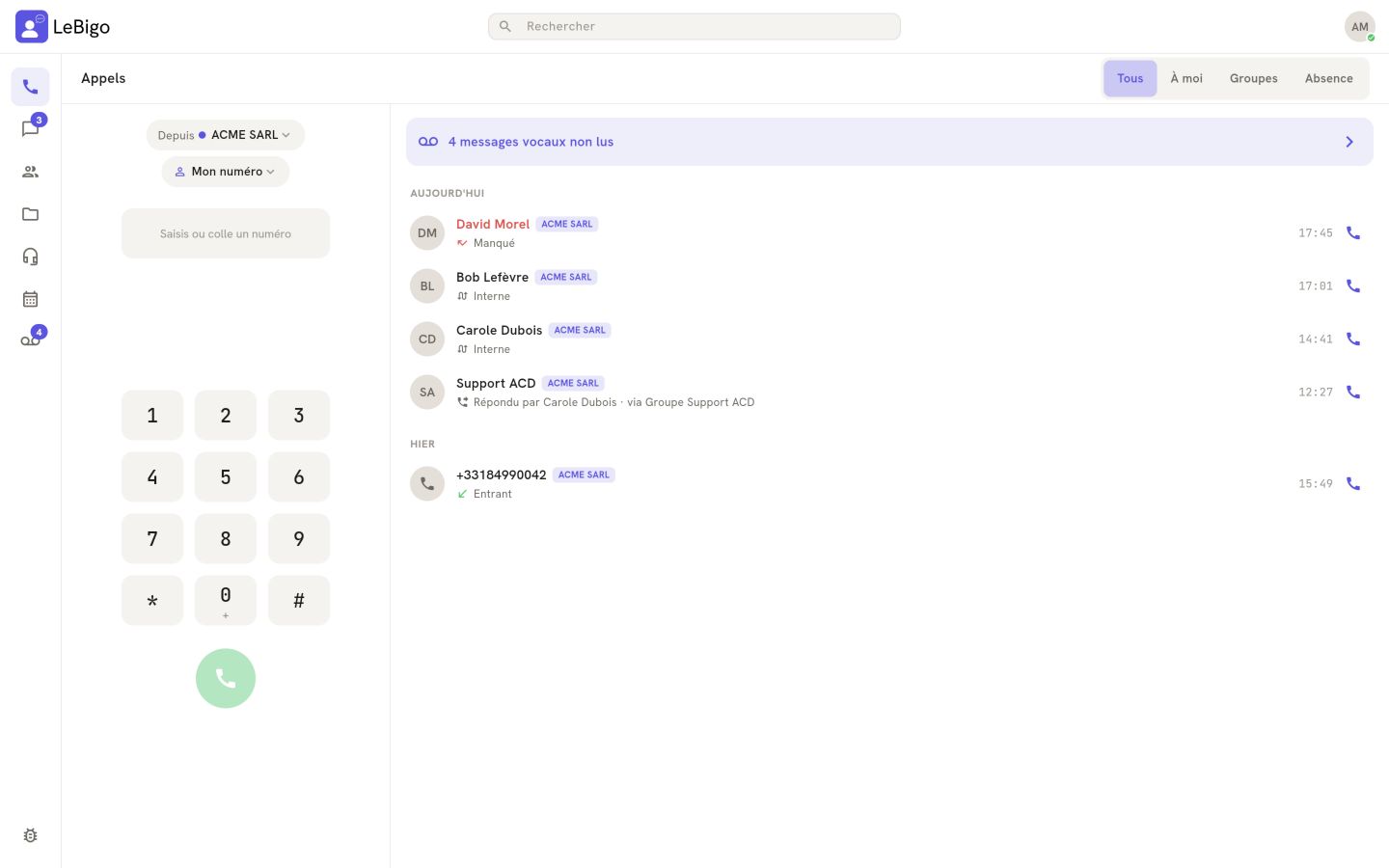The width and height of the screenshot is (1389, 868).
Task: Dial digit 0 on keypad
Action: (x=226, y=601)
